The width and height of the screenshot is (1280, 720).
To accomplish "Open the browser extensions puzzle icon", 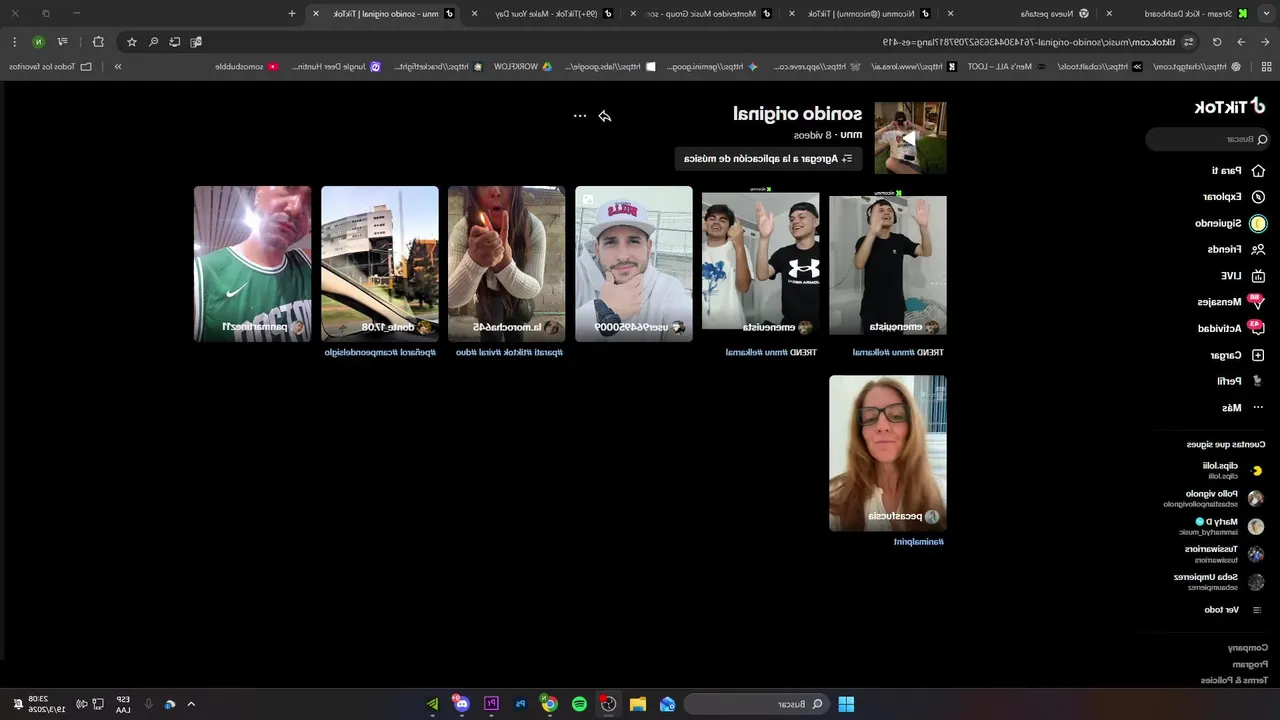I will (98, 42).
